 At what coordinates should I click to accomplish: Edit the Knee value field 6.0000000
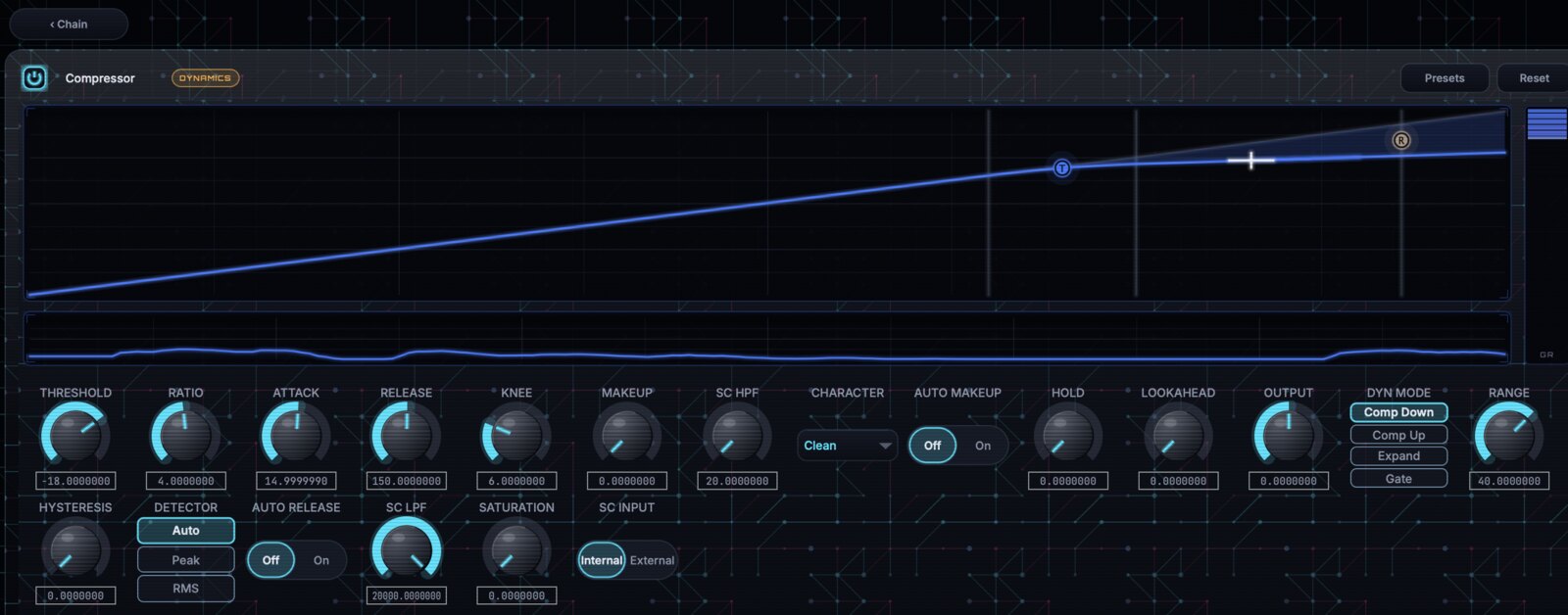point(516,481)
